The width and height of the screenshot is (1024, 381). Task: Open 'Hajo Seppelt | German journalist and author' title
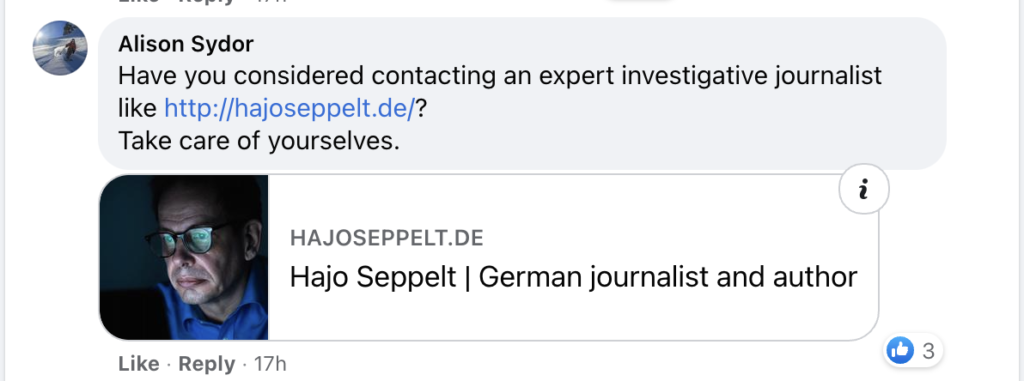[573, 277]
